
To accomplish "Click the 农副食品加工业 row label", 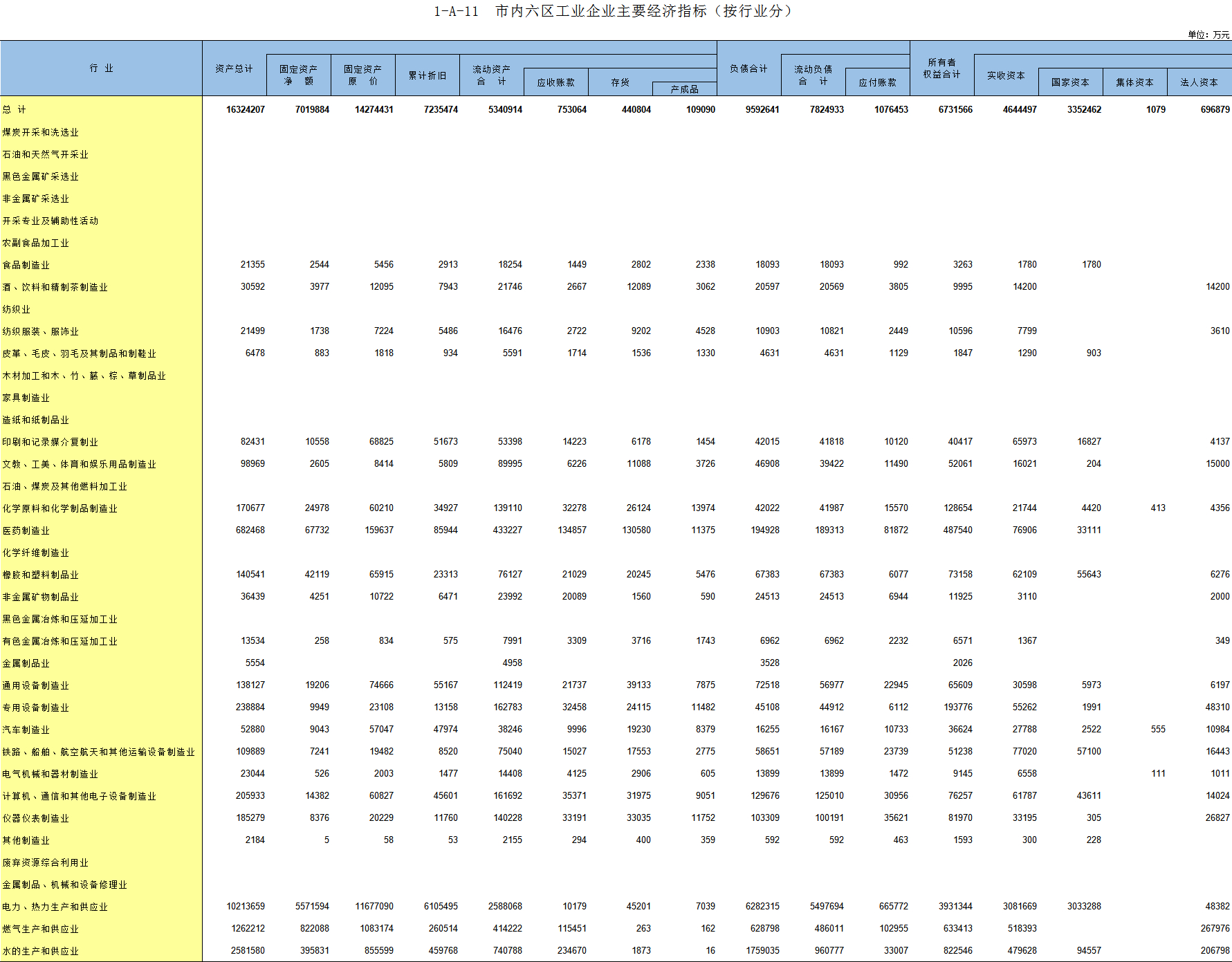I will click(x=35, y=243).
